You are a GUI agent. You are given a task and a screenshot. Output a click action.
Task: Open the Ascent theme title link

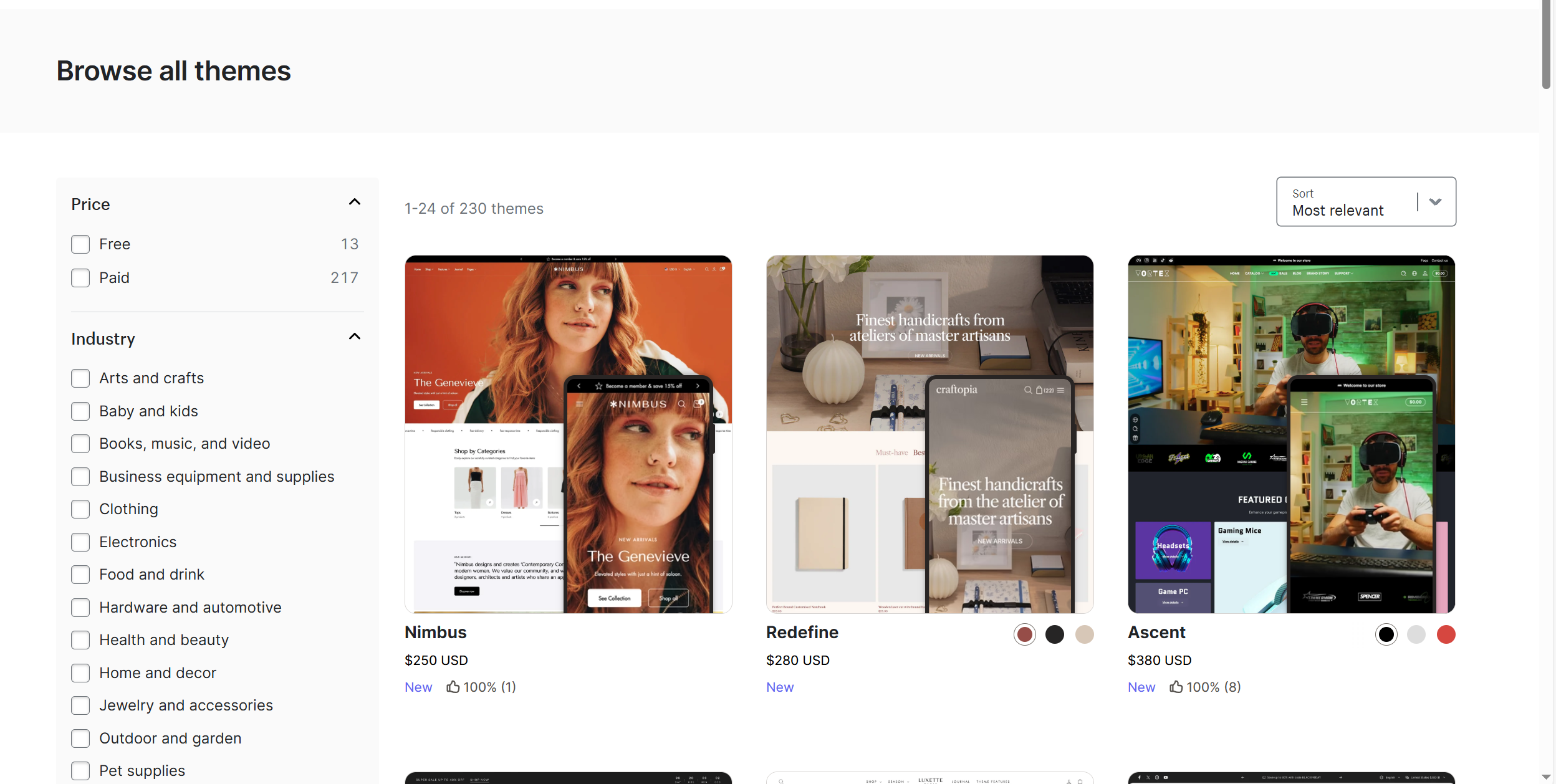coord(1156,632)
